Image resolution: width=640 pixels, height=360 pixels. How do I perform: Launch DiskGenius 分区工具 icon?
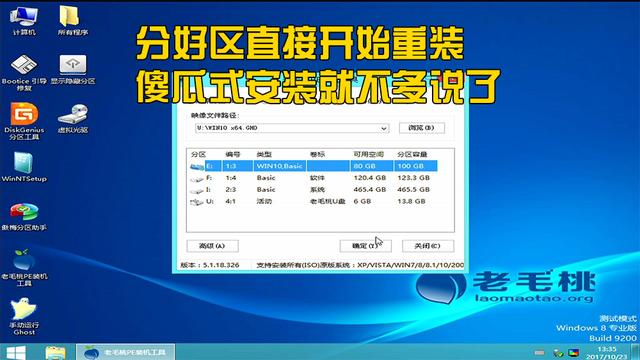click(24, 121)
